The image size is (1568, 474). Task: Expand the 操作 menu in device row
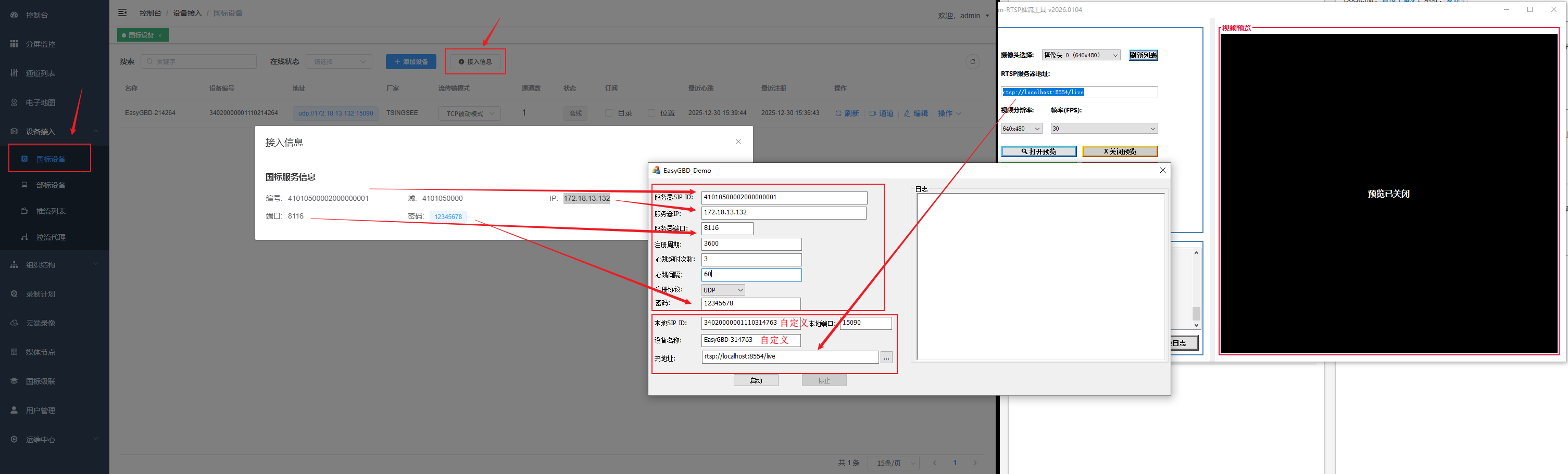[x=949, y=113]
